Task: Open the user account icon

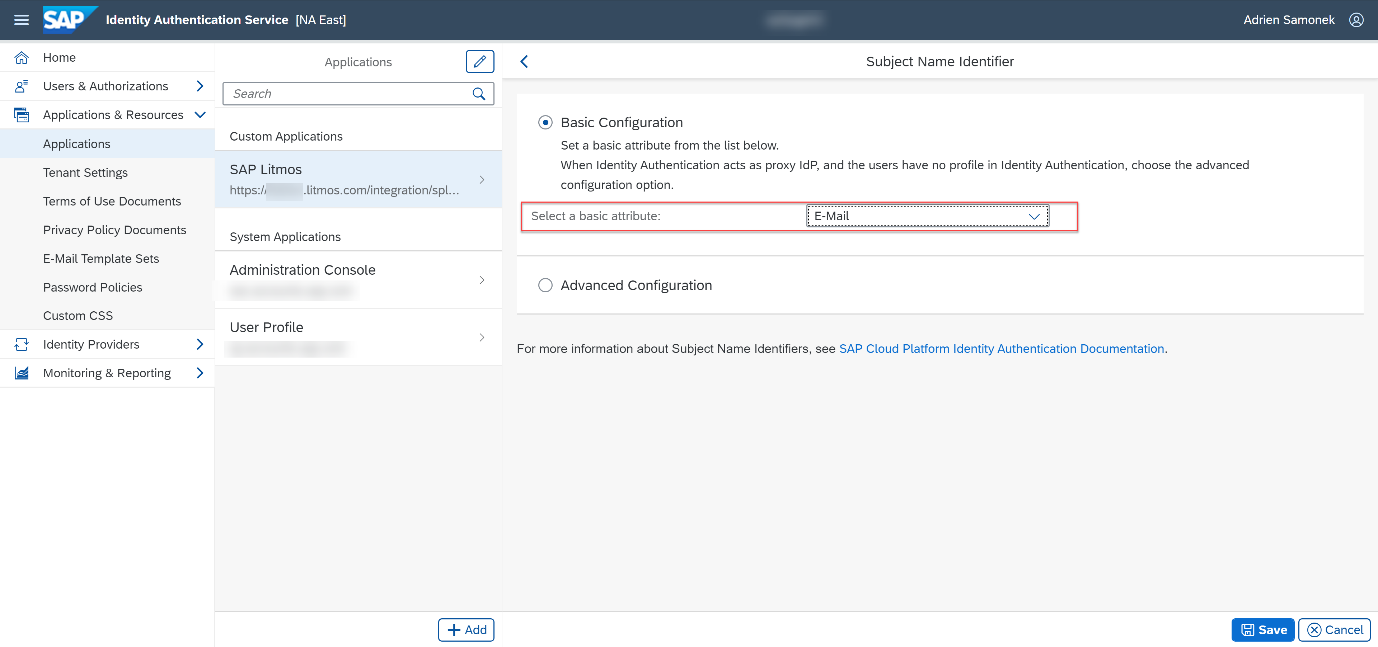Action: pyautogui.click(x=1356, y=20)
